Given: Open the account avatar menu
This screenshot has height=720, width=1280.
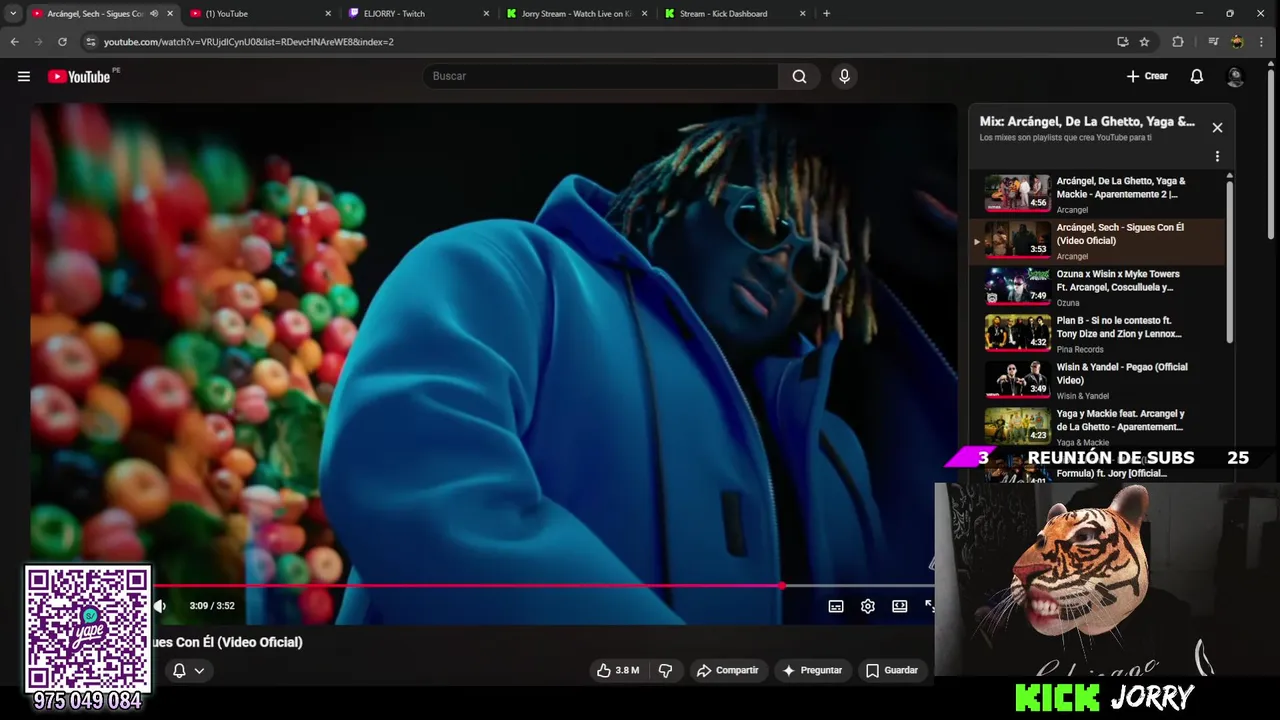Looking at the screenshot, I should [1235, 76].
